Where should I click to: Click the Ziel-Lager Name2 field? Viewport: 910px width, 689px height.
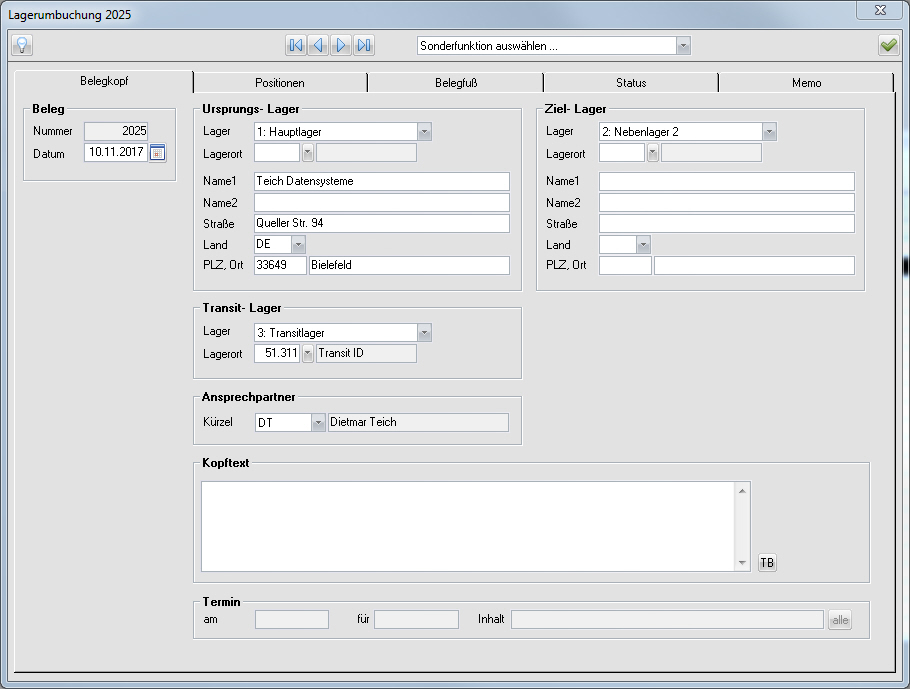click(727, 203)
